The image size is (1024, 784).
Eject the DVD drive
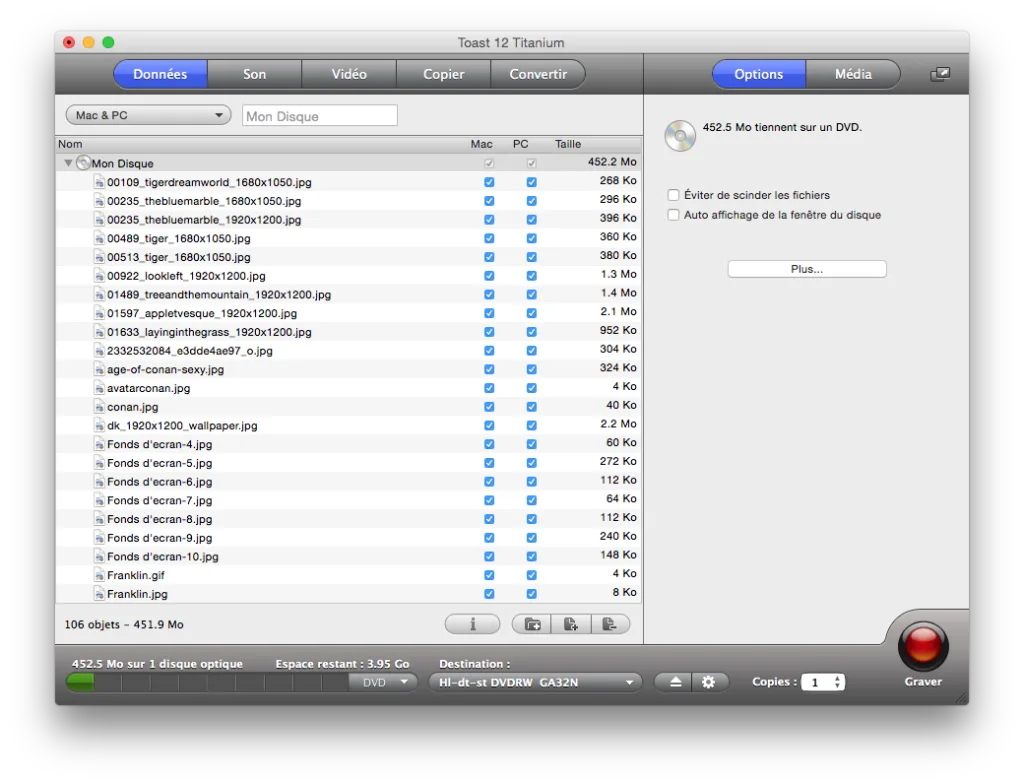click(x=673, y=681)
